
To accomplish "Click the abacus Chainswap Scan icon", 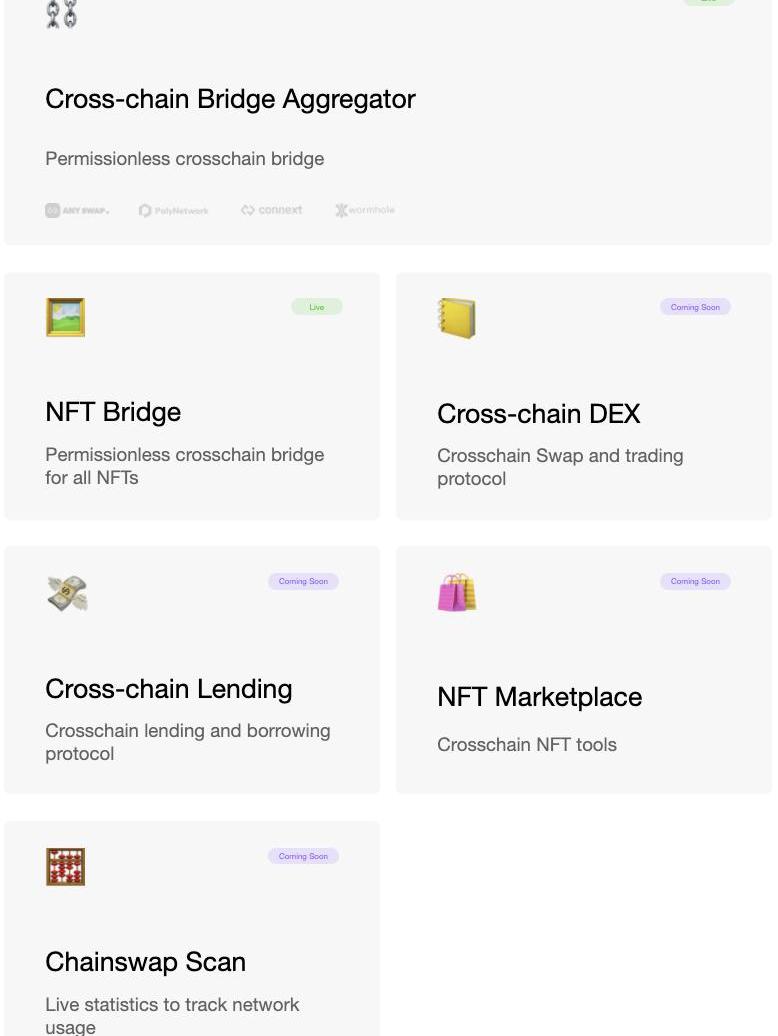I will click(65, 867).
